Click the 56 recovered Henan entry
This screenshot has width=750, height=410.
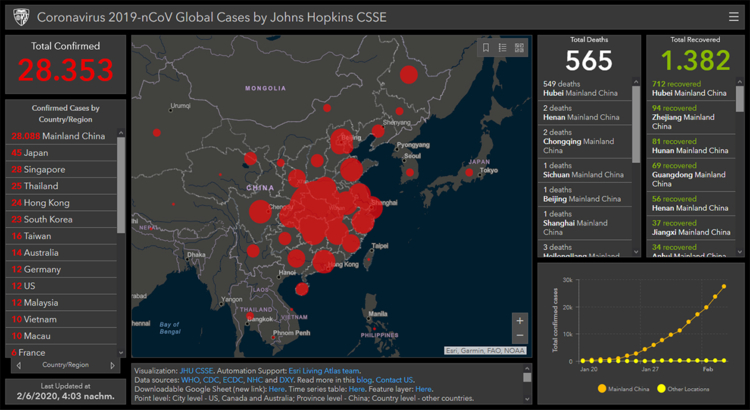coord(691,203)
